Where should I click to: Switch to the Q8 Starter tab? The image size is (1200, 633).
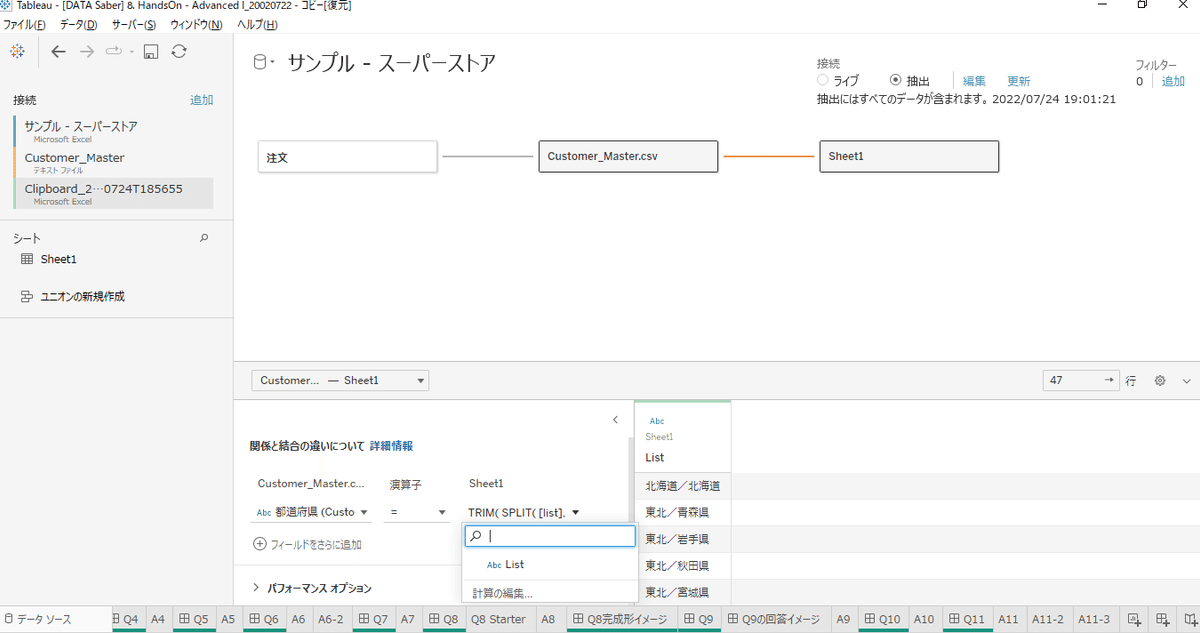[497, 619]
